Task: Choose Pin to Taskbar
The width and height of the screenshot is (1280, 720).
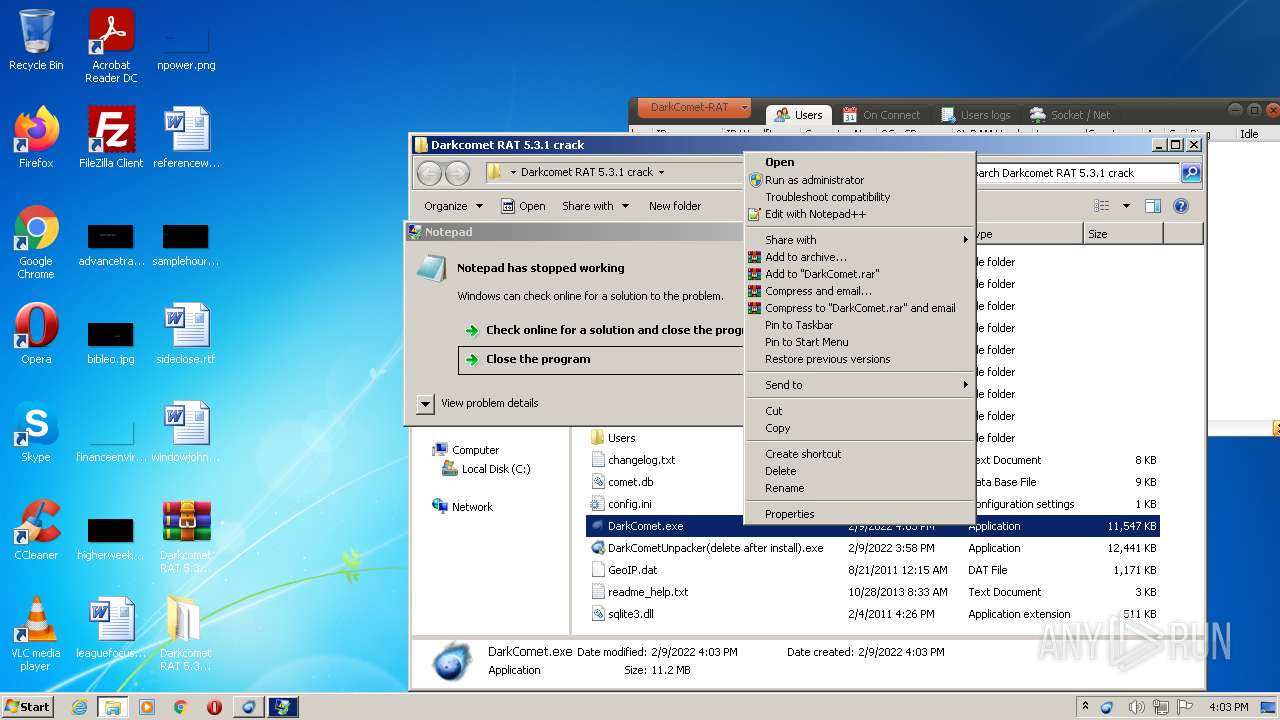Action: [x=860, y=325]
